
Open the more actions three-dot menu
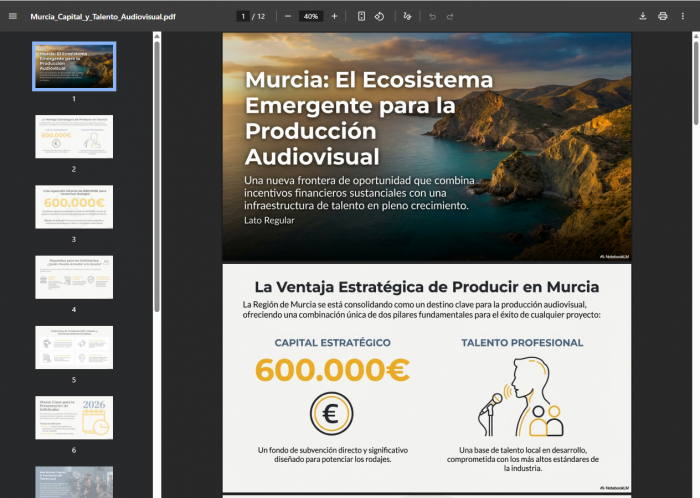pos(684,16)
